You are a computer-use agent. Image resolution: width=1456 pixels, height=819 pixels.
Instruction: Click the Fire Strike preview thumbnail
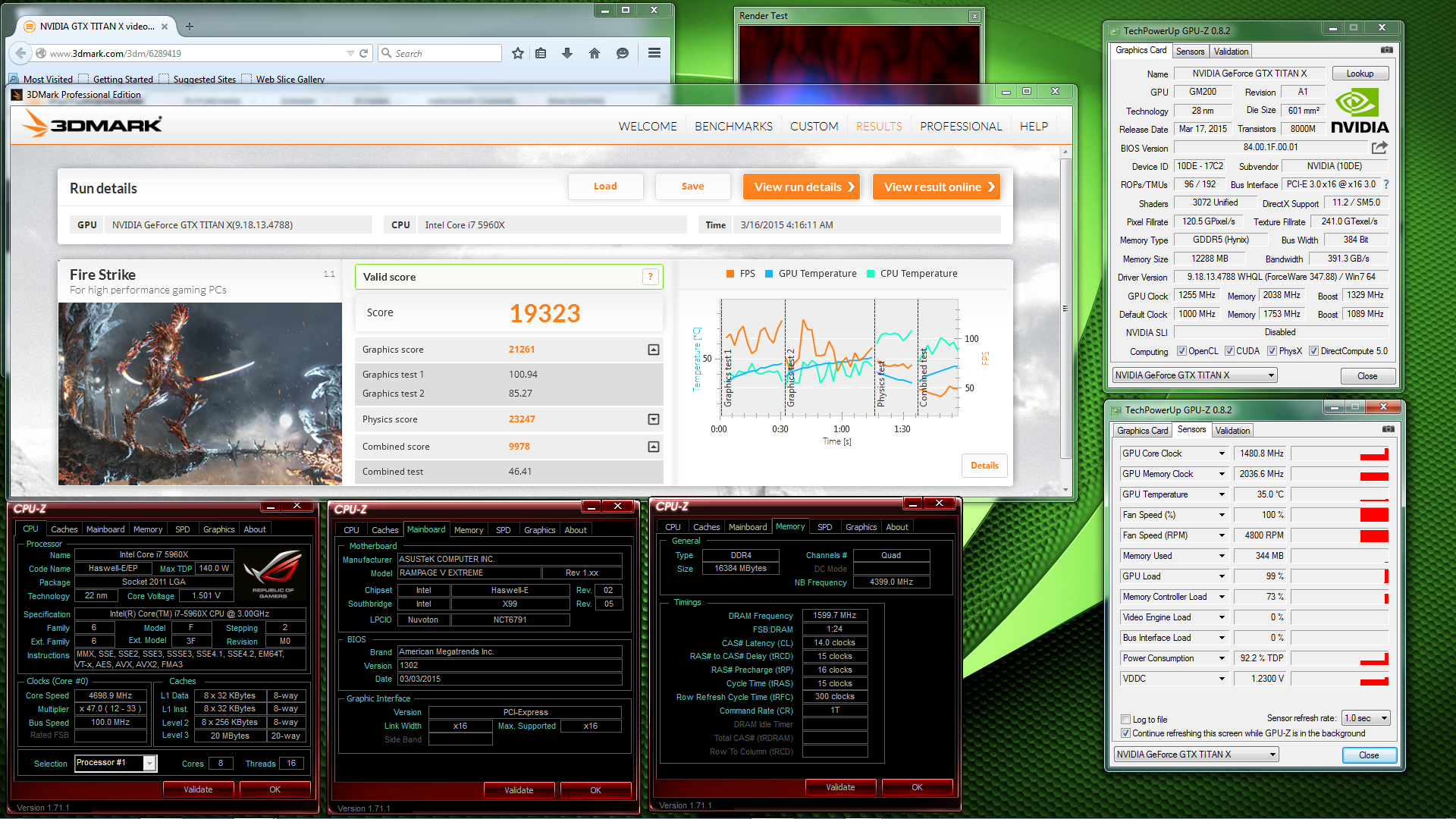coord(200,394)
